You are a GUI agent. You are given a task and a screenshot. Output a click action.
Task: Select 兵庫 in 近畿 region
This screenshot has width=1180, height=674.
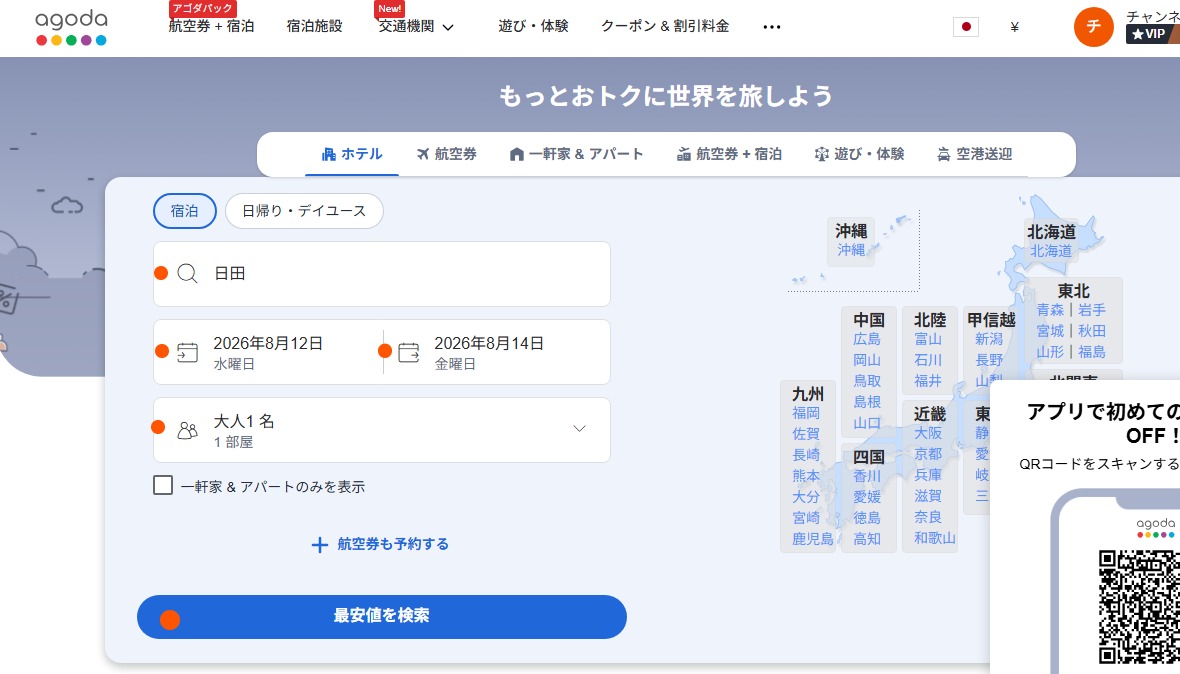click(x=928, y=475)
